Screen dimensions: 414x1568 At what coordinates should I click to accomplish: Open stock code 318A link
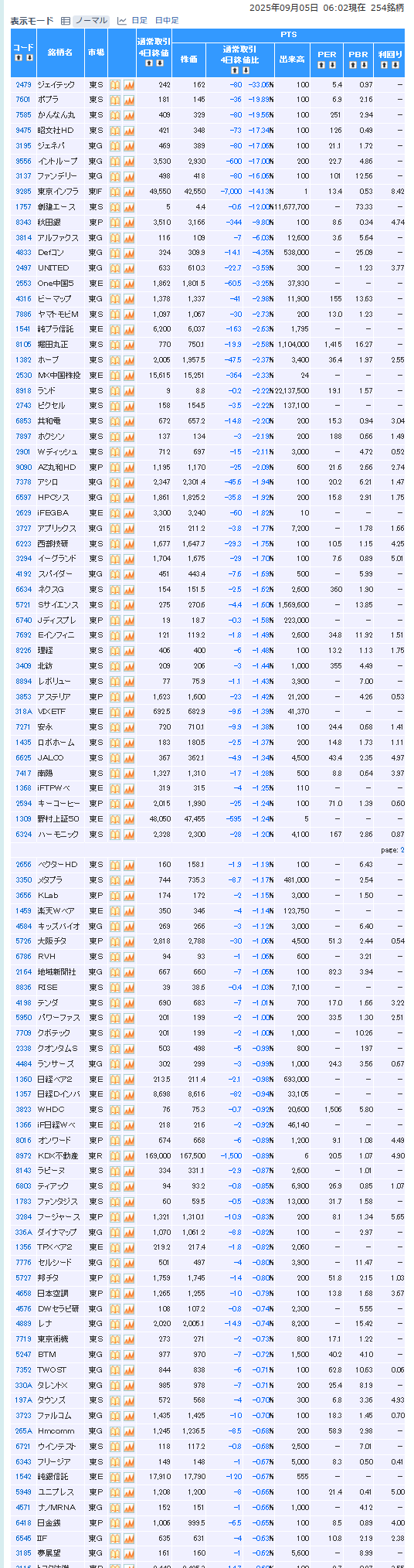pos(23,712)
